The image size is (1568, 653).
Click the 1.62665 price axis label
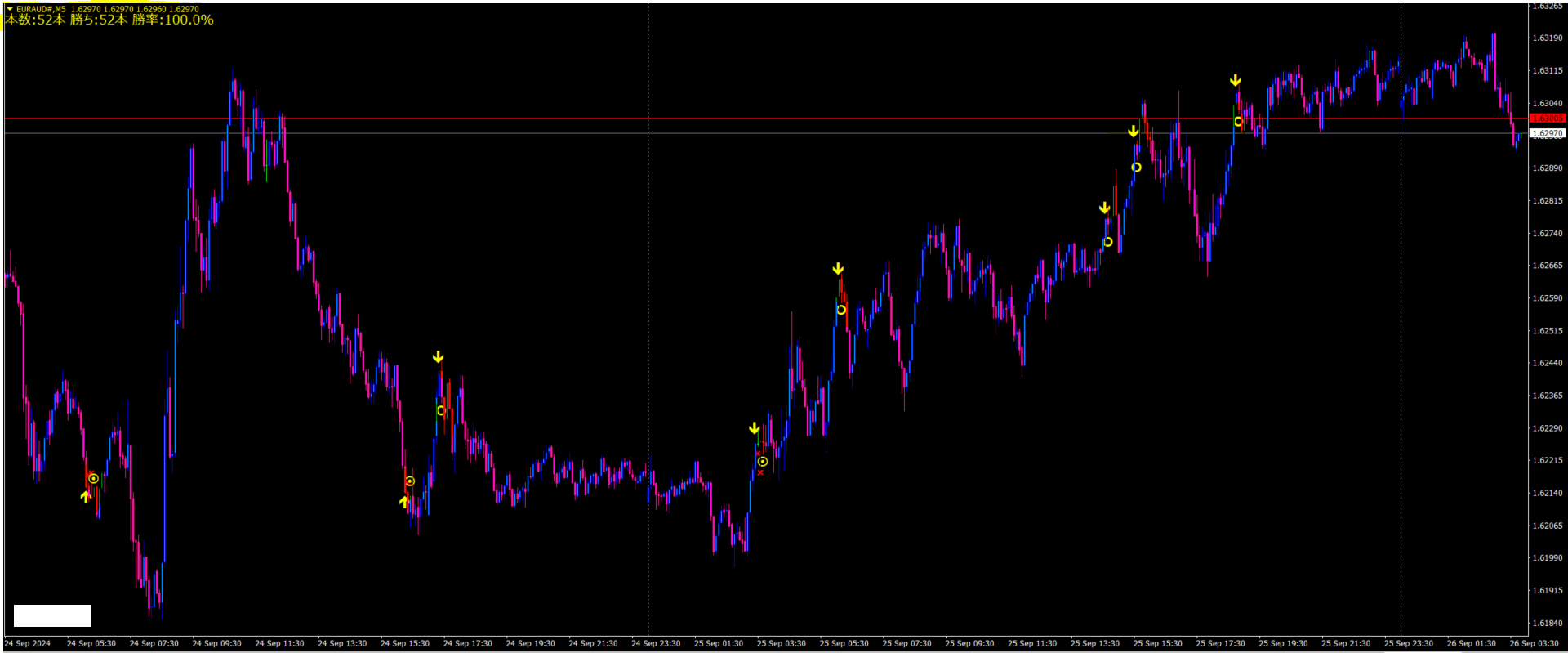tap(1548, 266)
